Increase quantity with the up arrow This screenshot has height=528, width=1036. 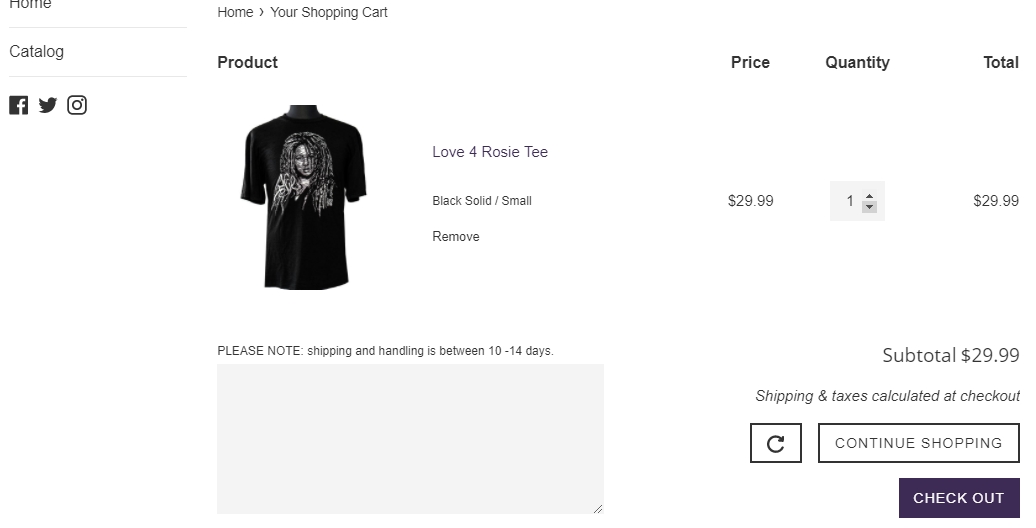pos(869,196)
